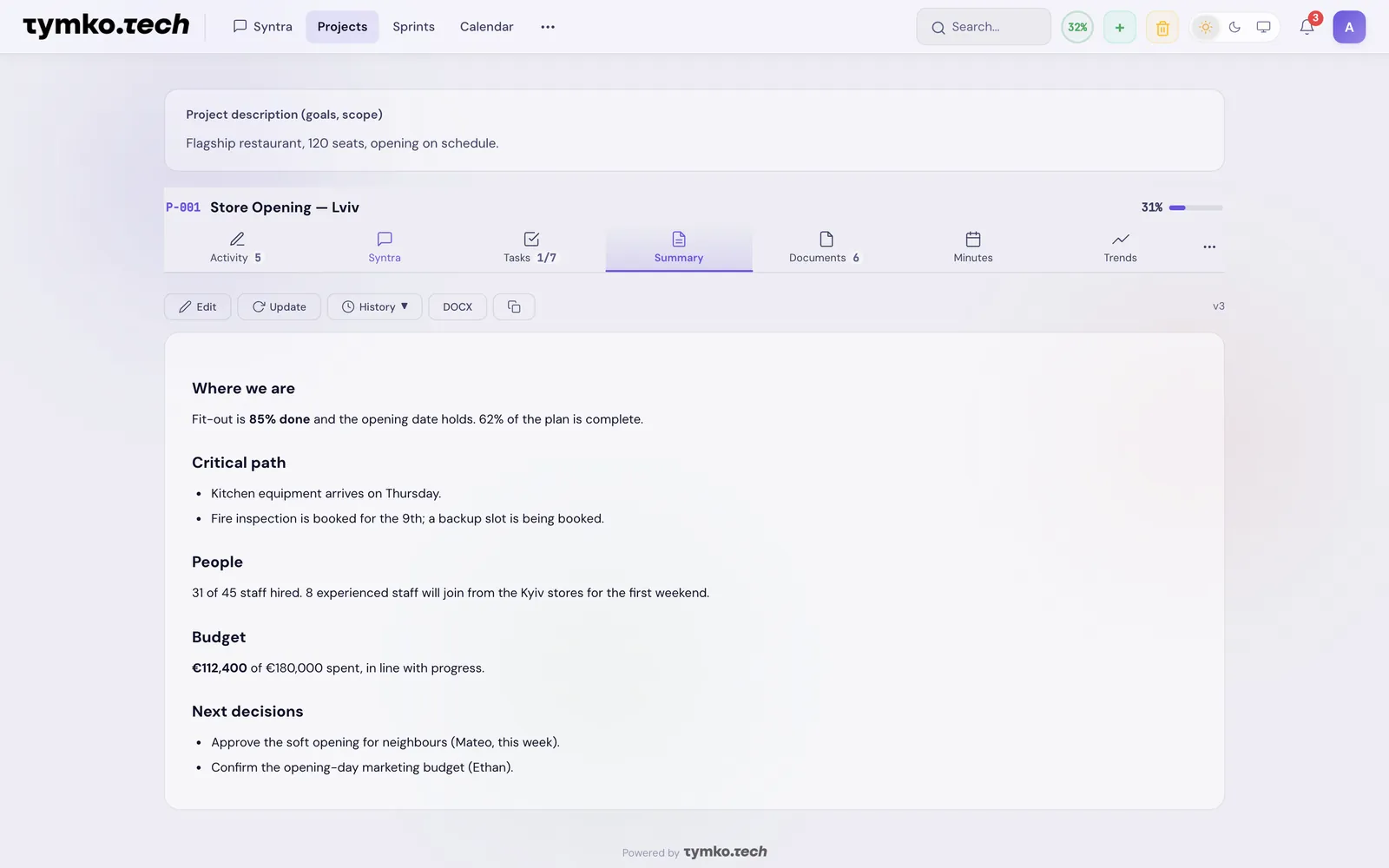Open the Activity tab

236,247
